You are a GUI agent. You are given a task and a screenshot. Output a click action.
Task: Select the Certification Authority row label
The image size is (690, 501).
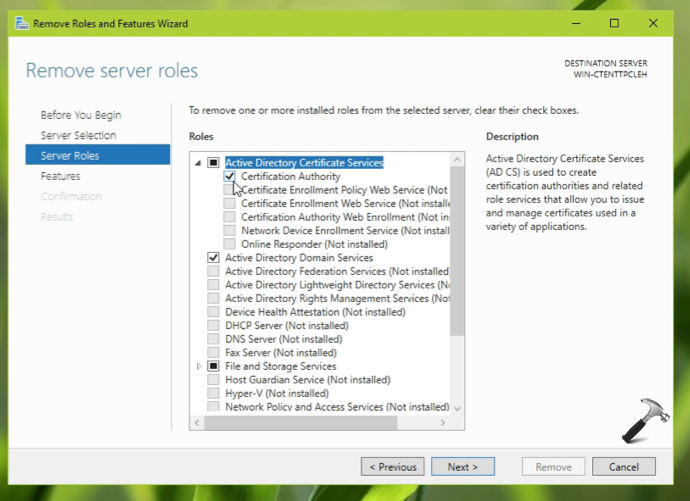(290, 176)
